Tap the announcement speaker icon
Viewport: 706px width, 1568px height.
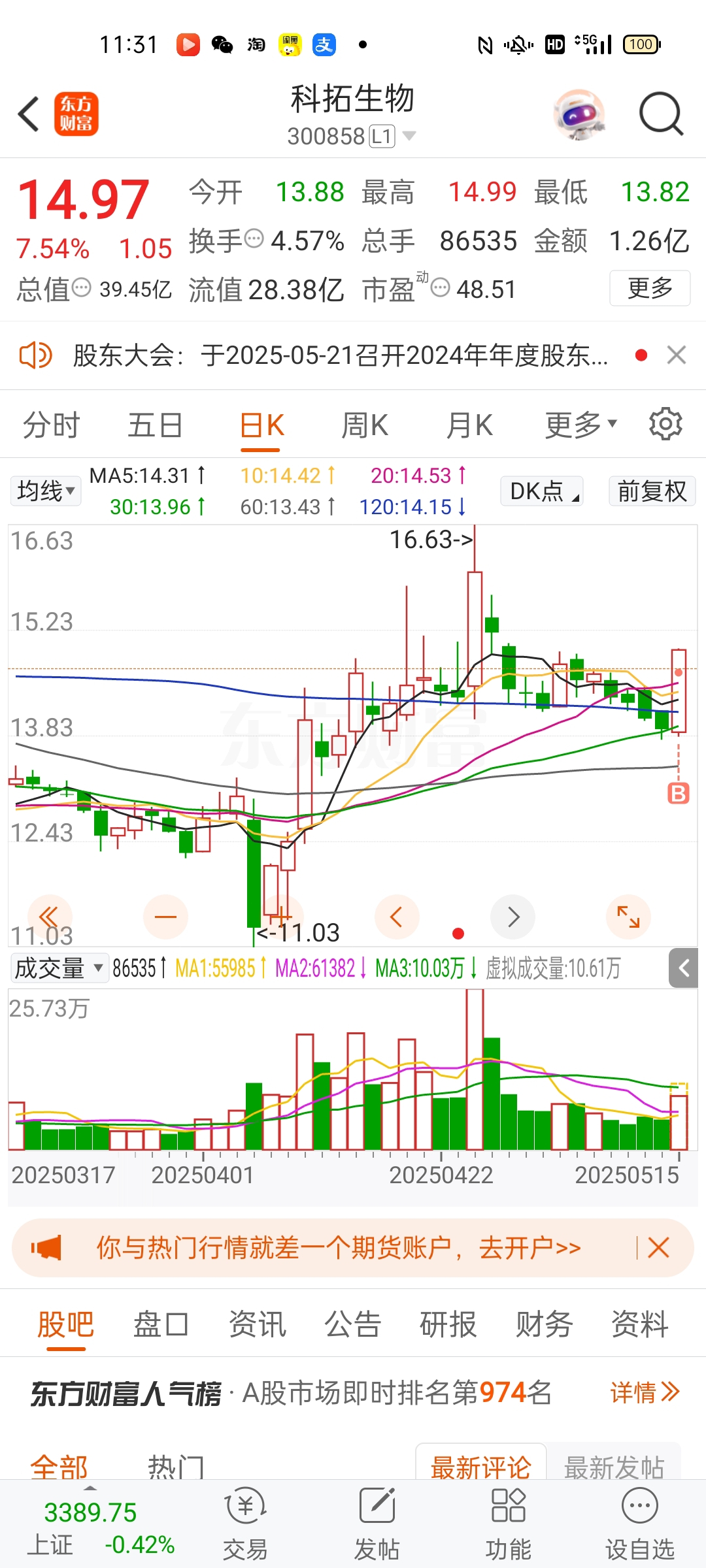[35, 355]
